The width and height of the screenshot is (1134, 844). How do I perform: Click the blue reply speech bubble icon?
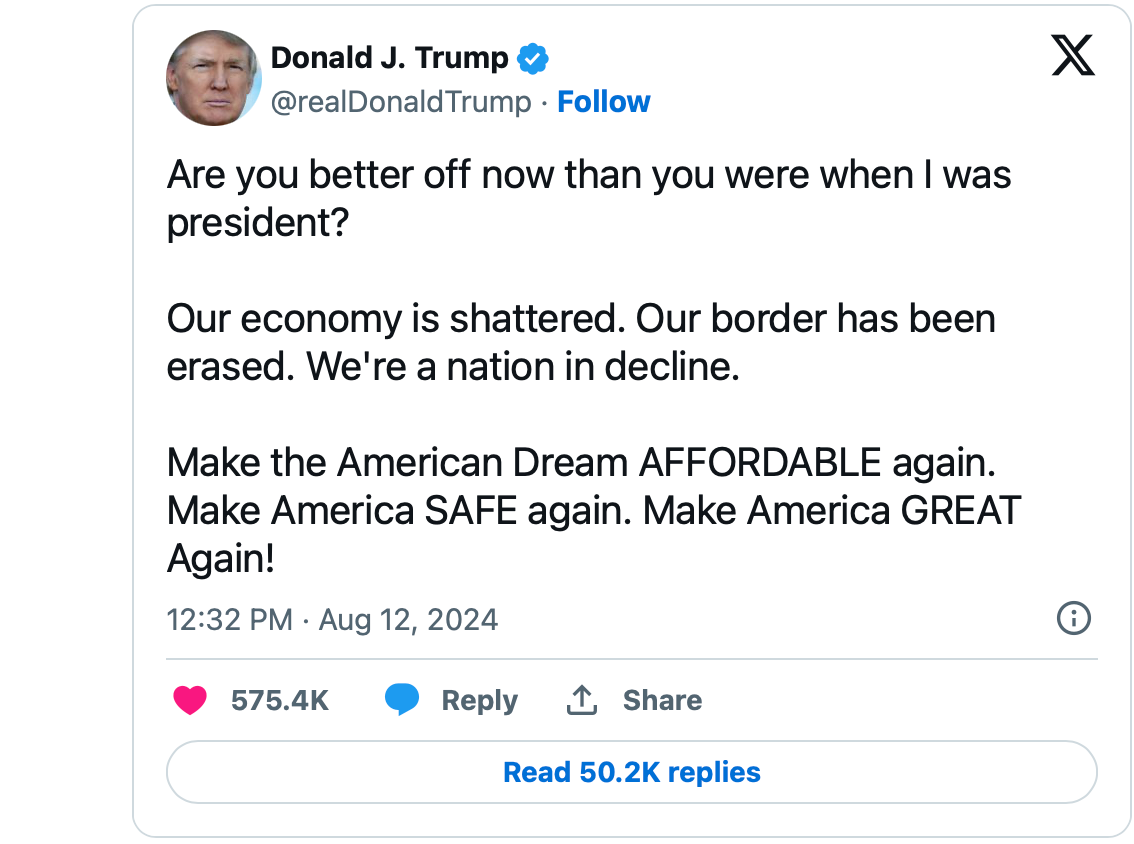tap(402, 700)
